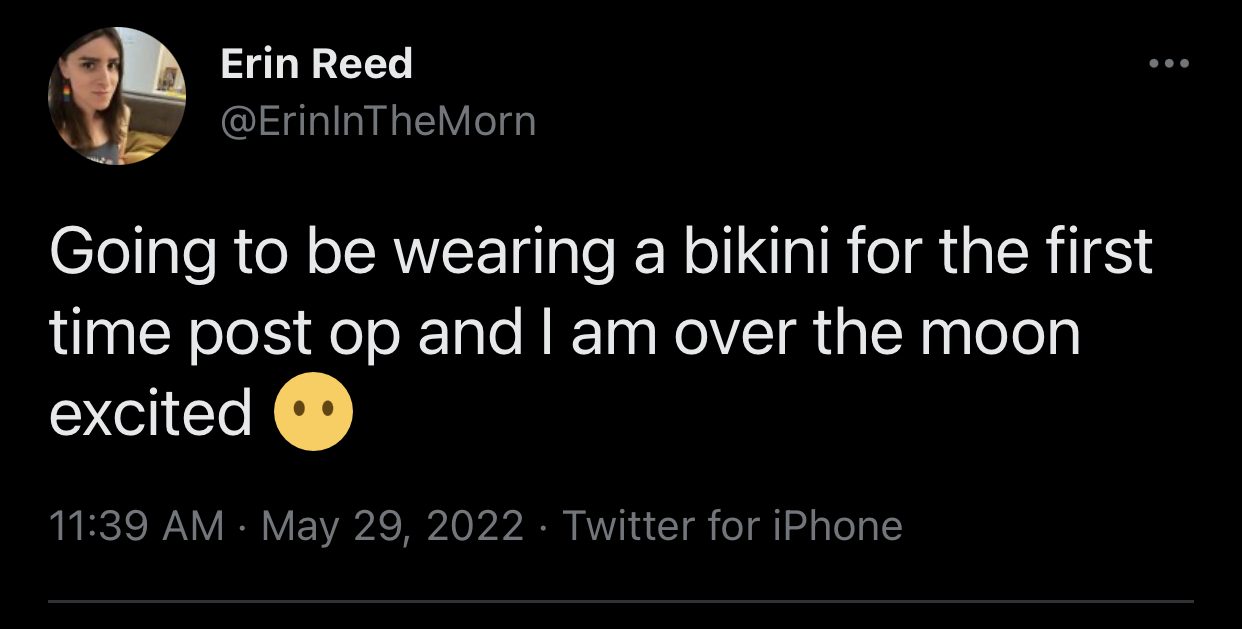Open the Twitter for iPhone source link
Screen dimensions: 1242x629
732,525
